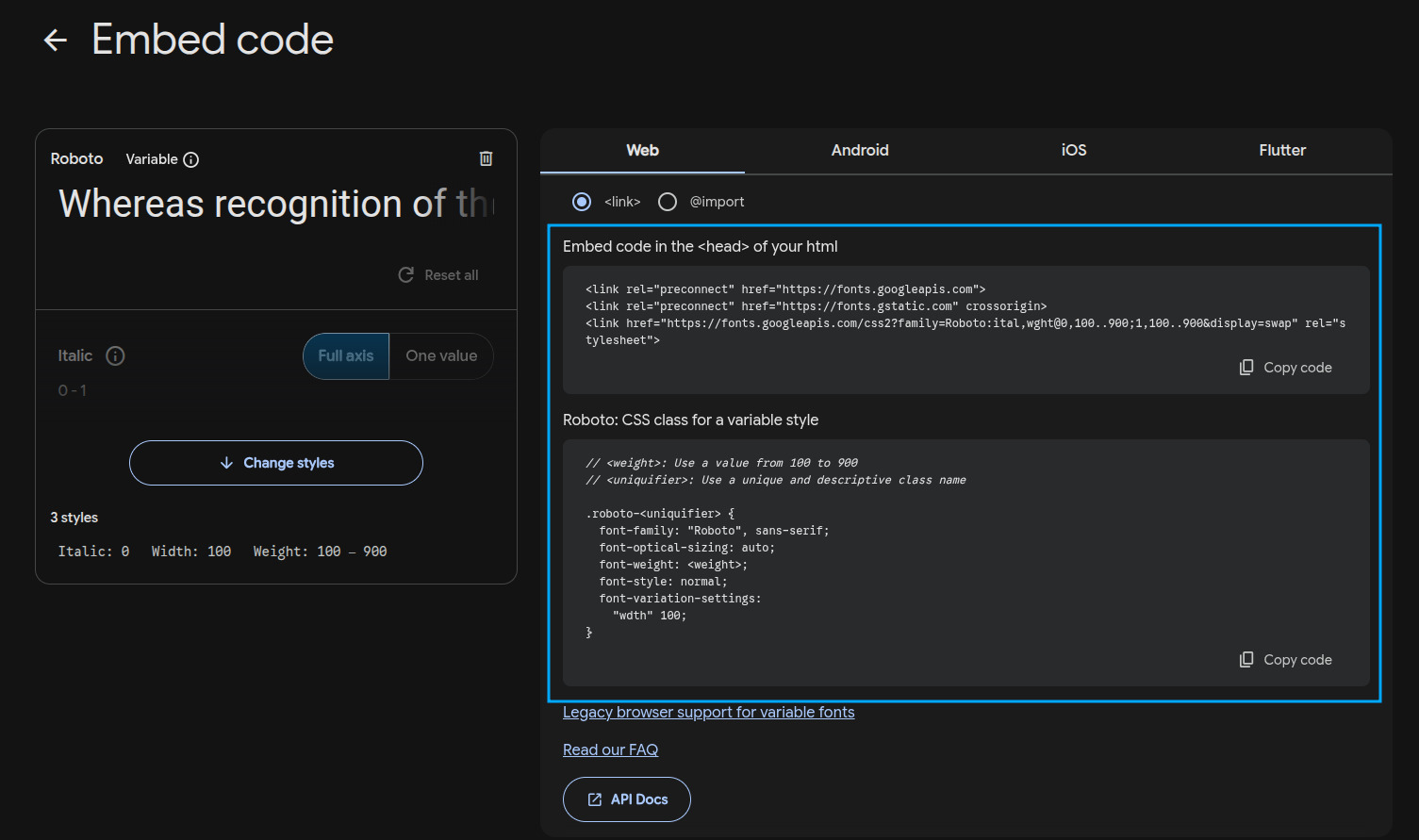Copy the HTML link embed code

(1285, 368)
